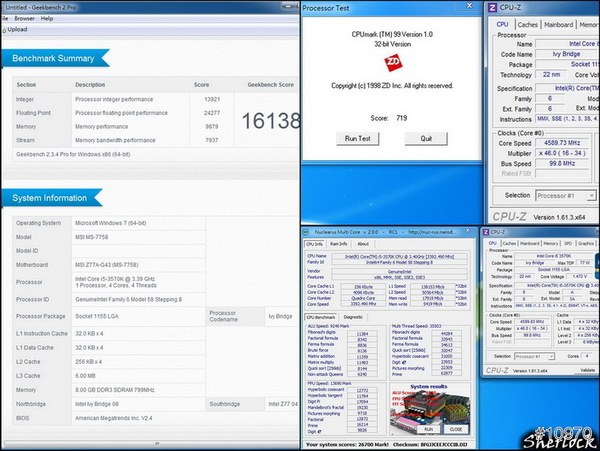Select the Ram Info tab in Nuclearus

click(338, 243)
